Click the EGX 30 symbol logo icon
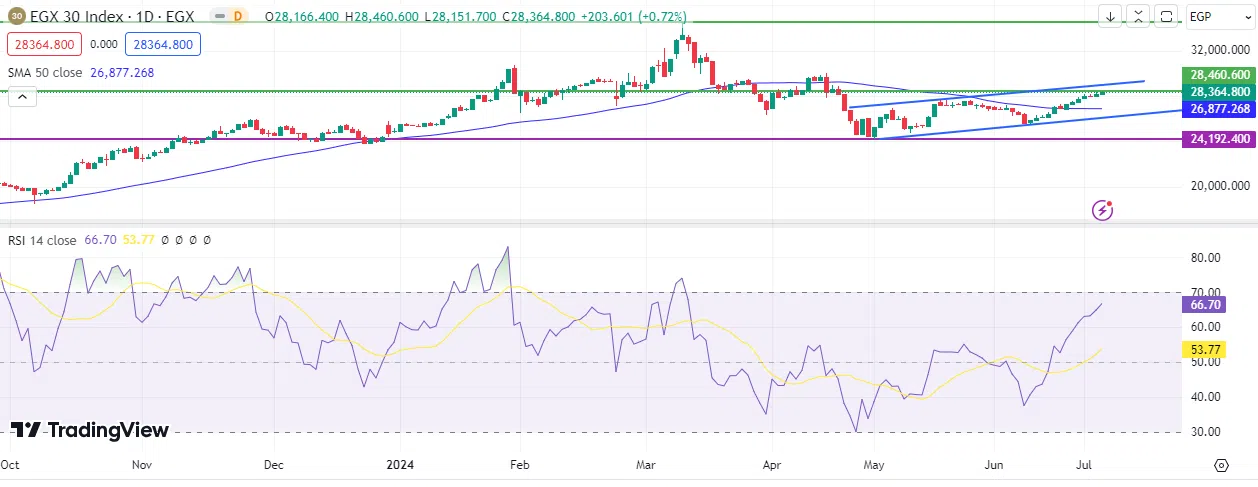 [x=16, y=16]
